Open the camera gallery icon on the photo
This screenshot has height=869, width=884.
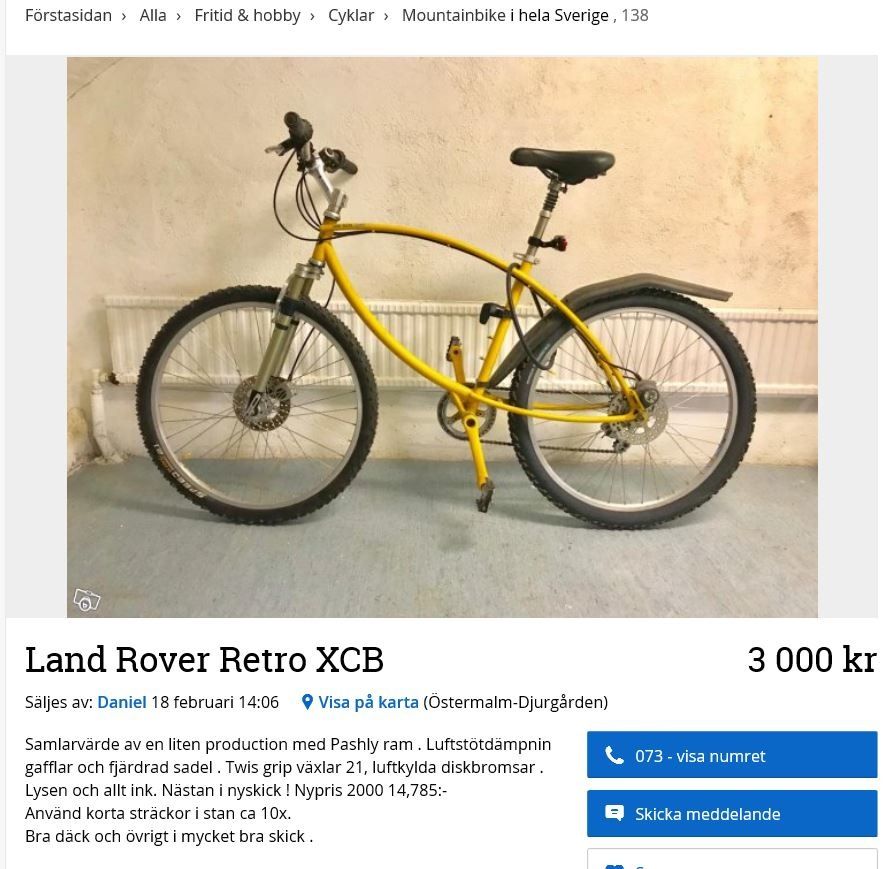(87, 600)
